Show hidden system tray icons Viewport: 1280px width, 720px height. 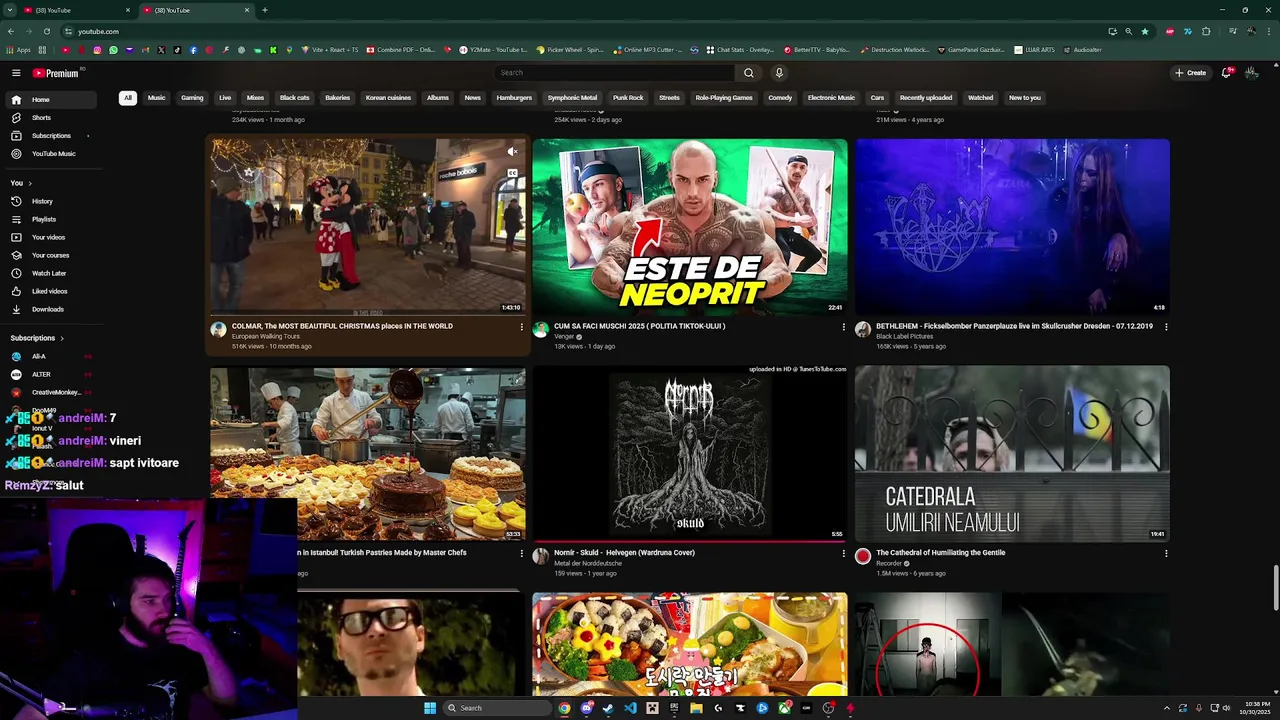pos(1166,708)
